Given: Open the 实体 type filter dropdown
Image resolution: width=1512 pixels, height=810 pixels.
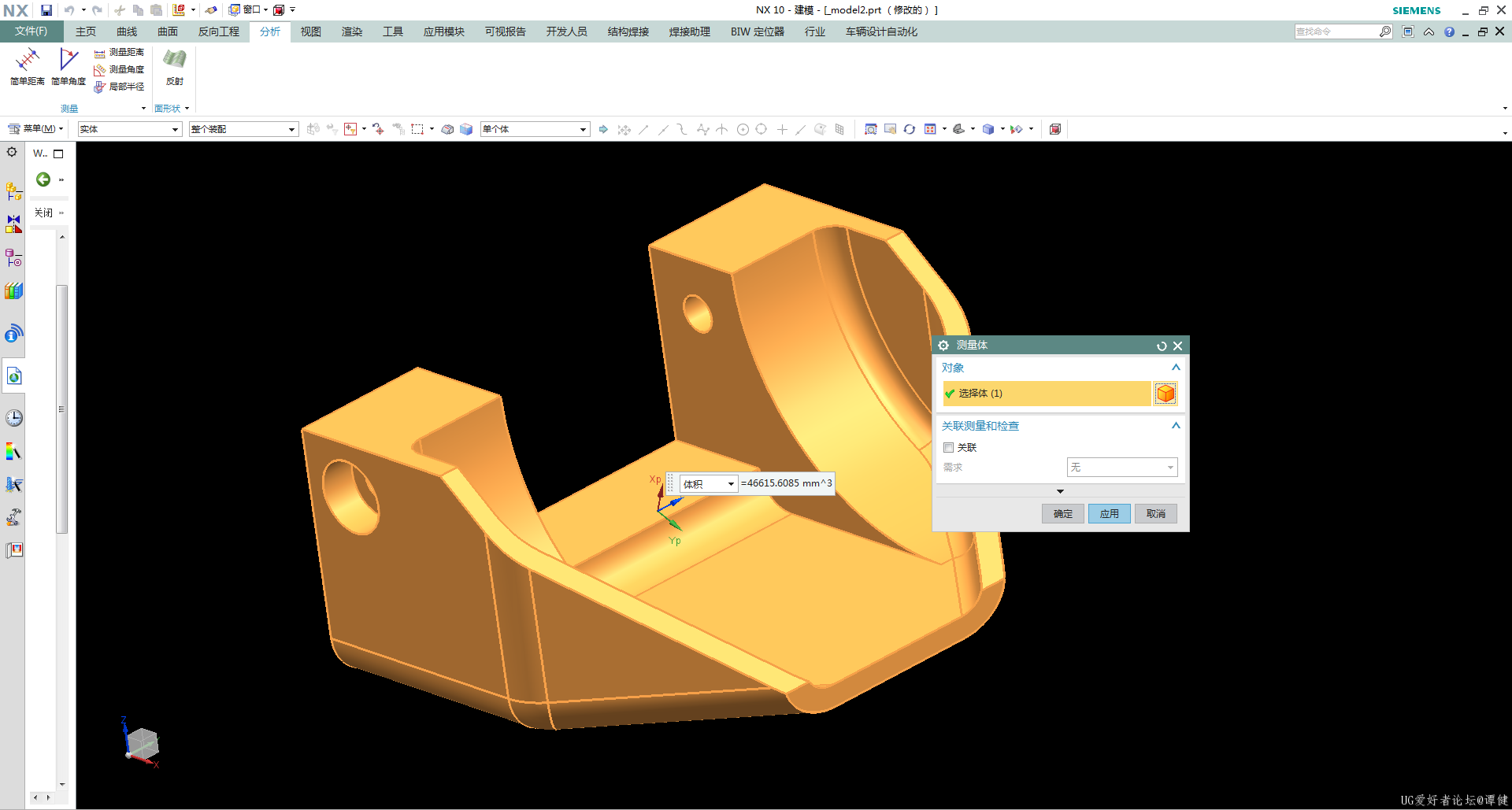Looking at the screenshot, I should [130, 129].
